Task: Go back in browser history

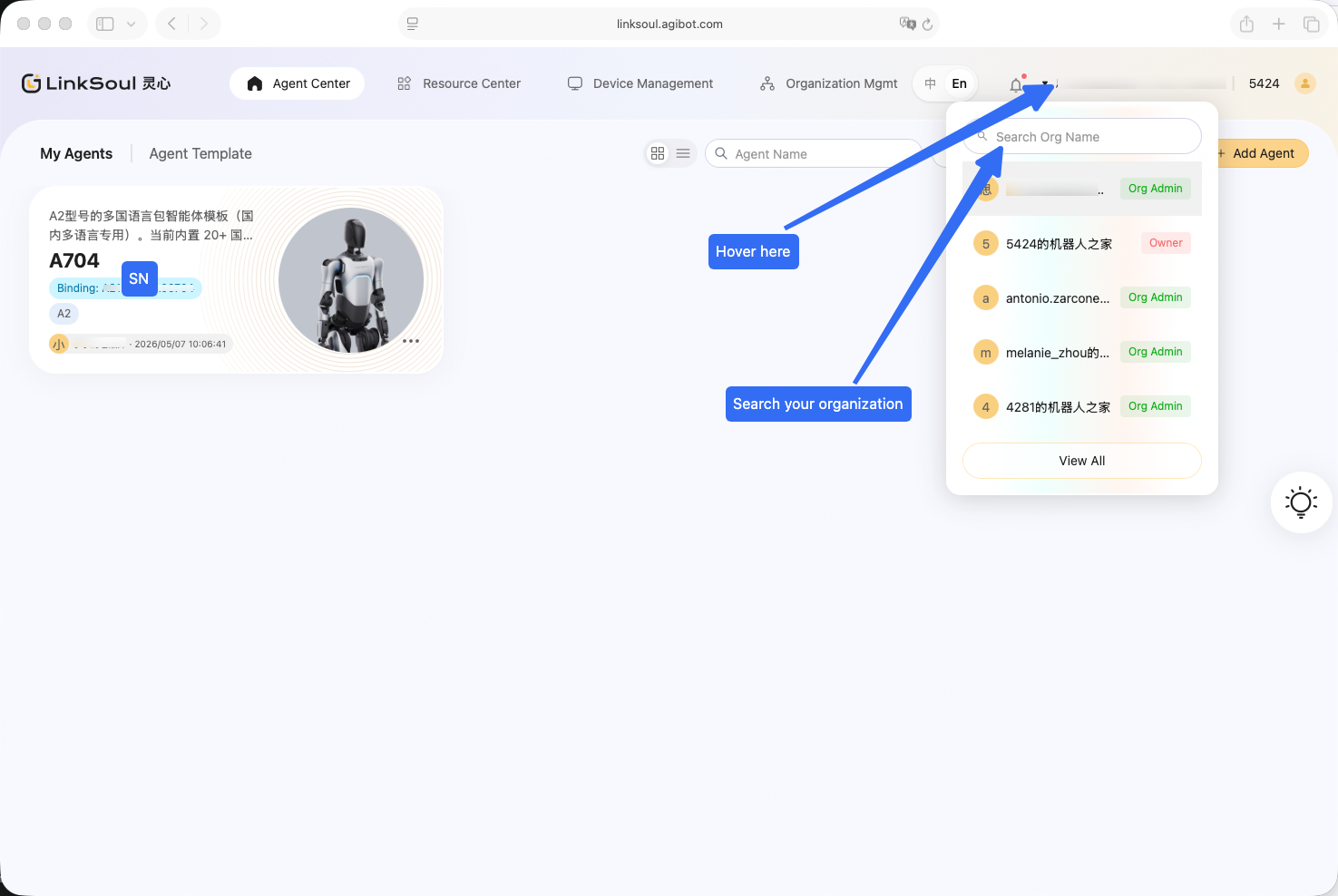Action: [171, 24]
